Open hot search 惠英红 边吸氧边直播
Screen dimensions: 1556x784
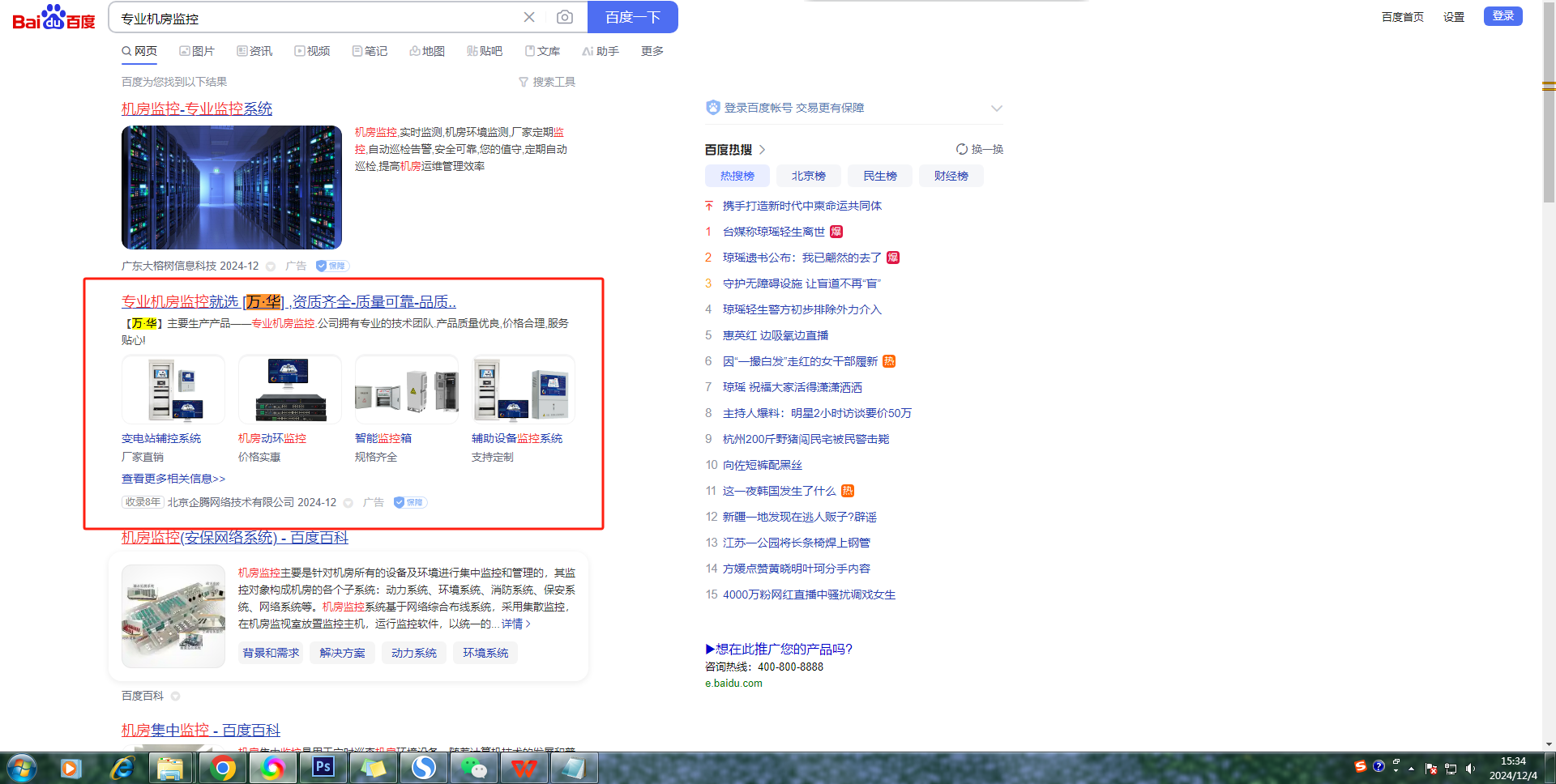coord(776,335)
